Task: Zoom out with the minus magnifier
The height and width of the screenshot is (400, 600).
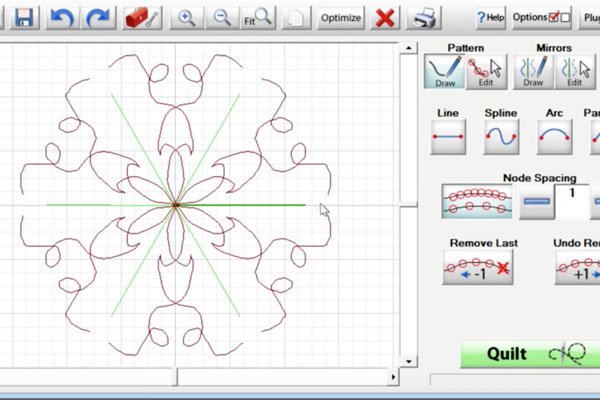Action: [x=222, y=18]
